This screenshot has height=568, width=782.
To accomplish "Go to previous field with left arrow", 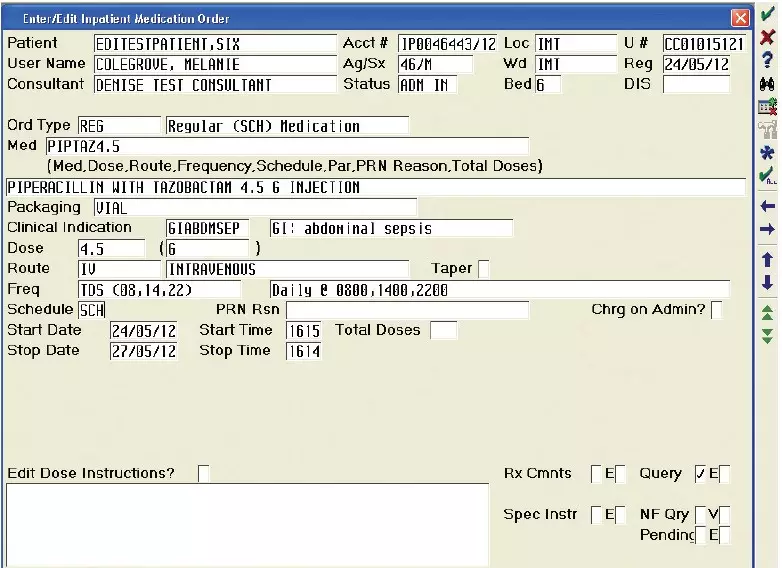I will (767, 206).
